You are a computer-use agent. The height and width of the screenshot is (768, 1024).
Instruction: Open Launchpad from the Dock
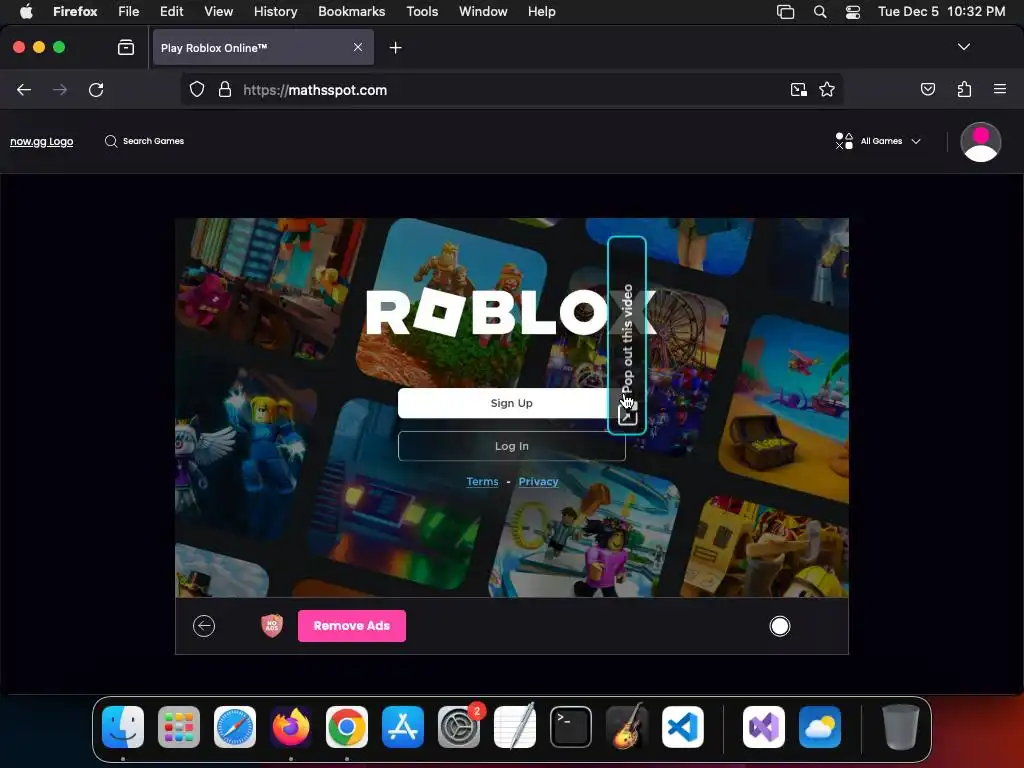click(179, 727)
